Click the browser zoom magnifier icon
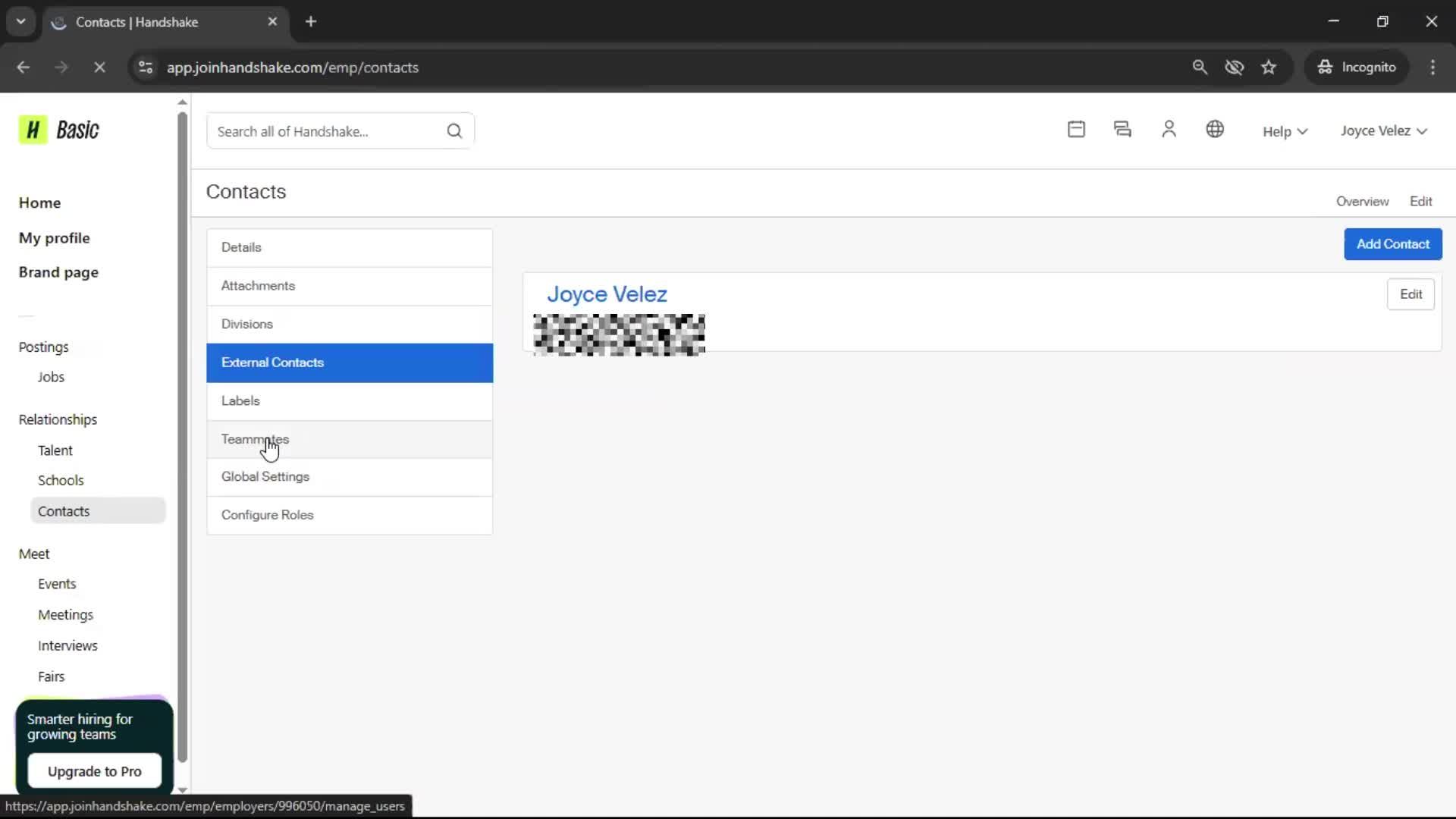The width and height of the screenshot is (1456, 819). point(1200,67)
